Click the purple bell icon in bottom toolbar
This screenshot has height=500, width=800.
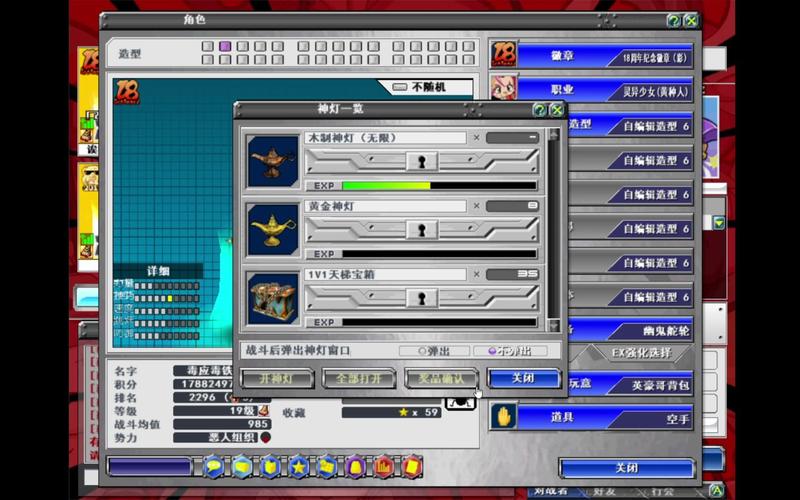[355, 466]
